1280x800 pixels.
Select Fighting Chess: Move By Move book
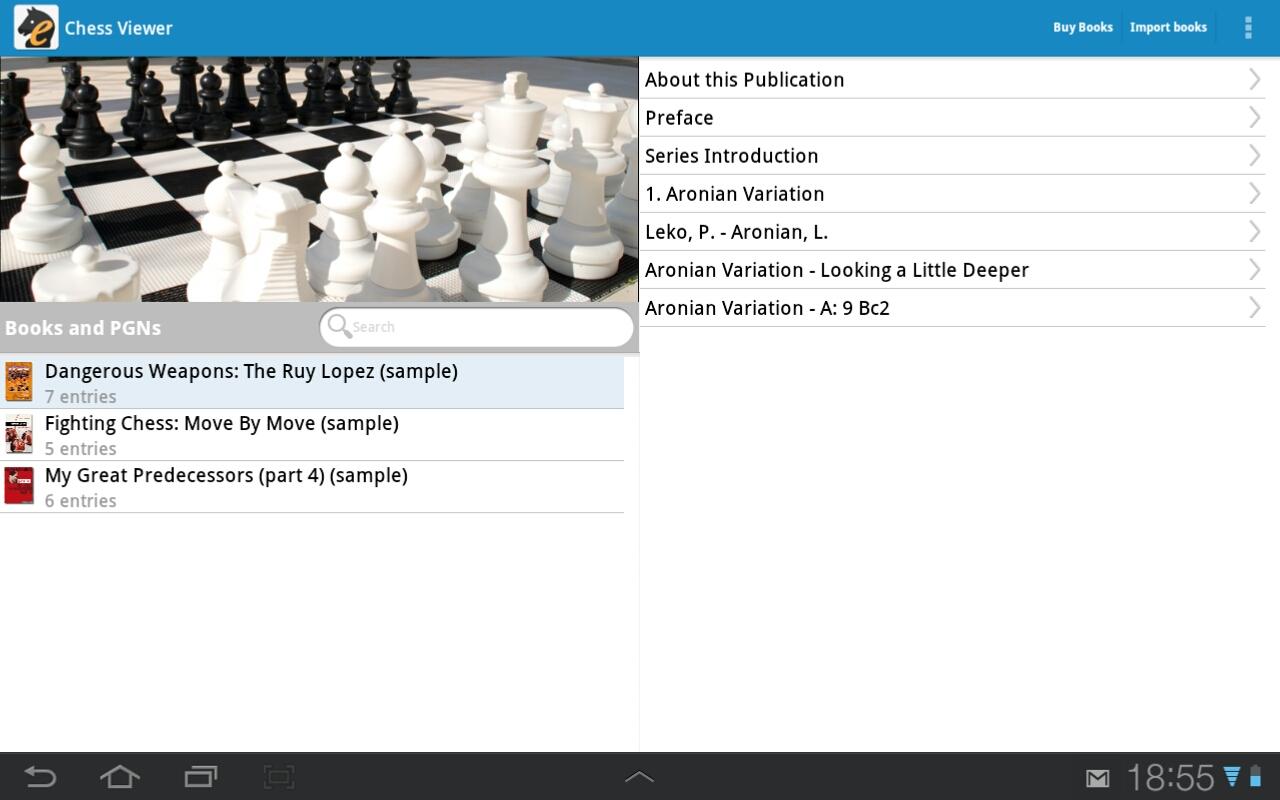tap(312, 435)
